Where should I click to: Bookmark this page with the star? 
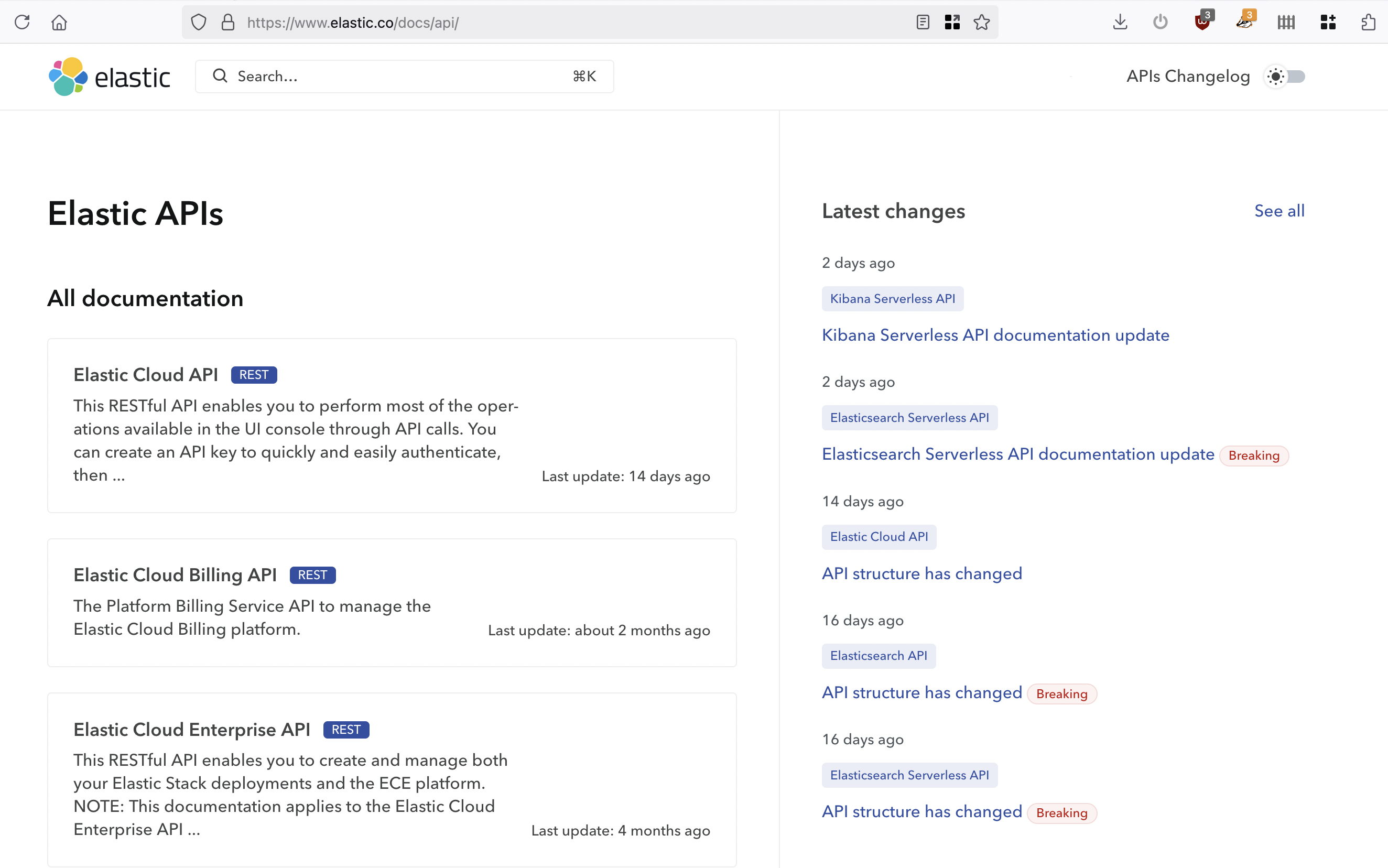click(x=981, y=23)
